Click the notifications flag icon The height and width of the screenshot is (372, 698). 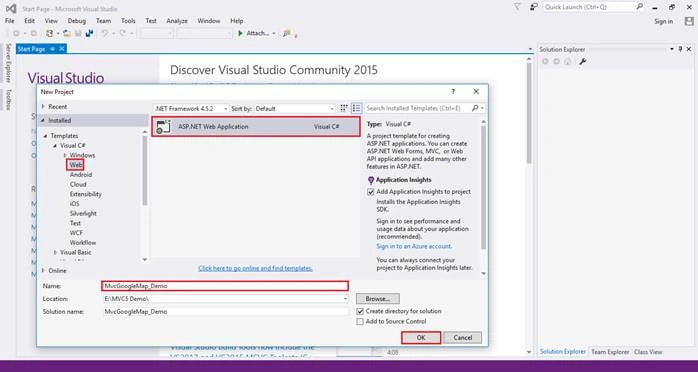517,7
